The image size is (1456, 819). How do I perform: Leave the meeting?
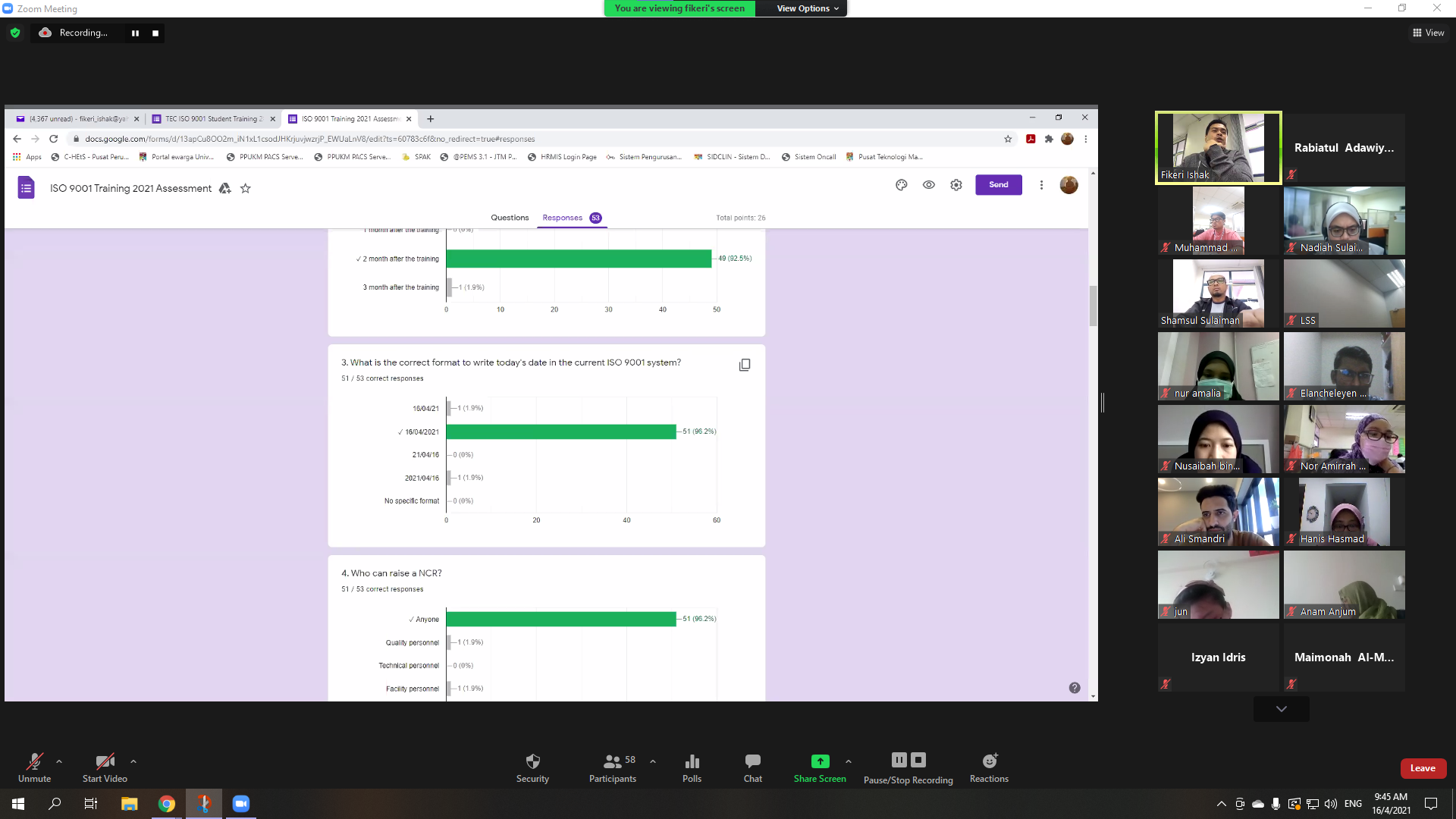tap(1423, 768)
